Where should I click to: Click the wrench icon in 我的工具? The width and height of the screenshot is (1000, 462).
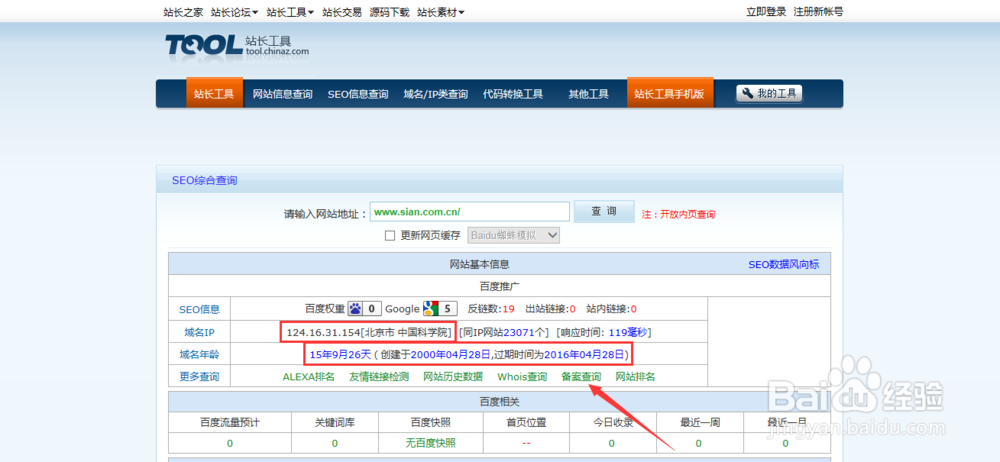(748, 94)
